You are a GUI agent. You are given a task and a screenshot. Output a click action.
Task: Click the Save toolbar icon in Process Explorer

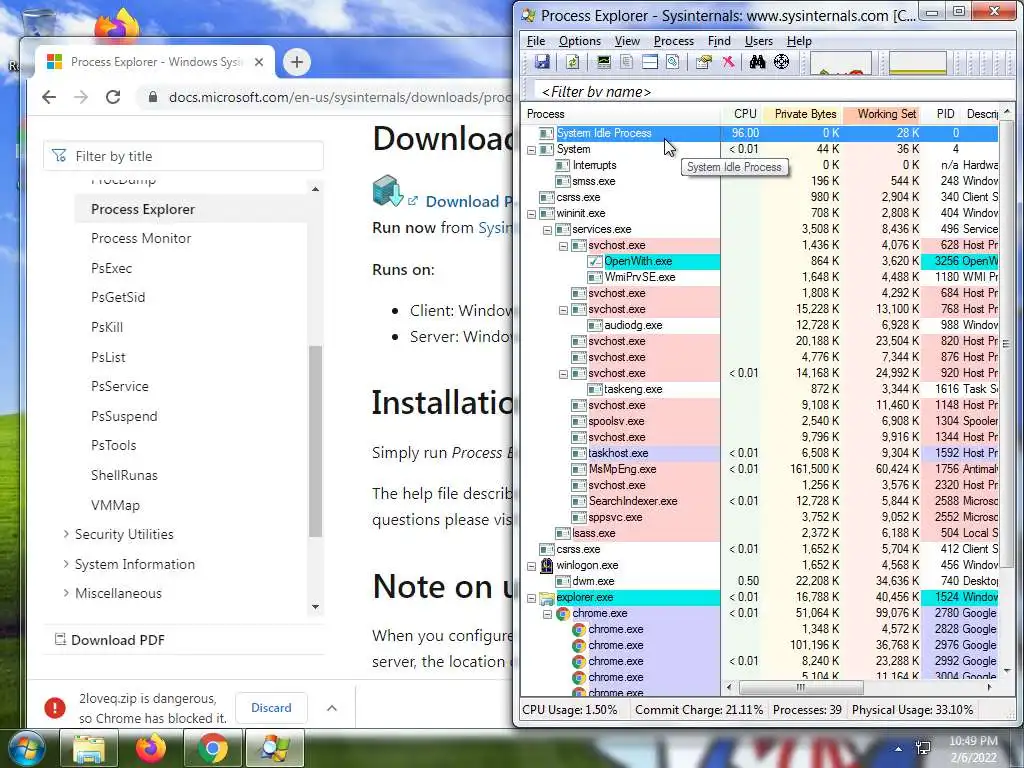click(x=542, y=62)
